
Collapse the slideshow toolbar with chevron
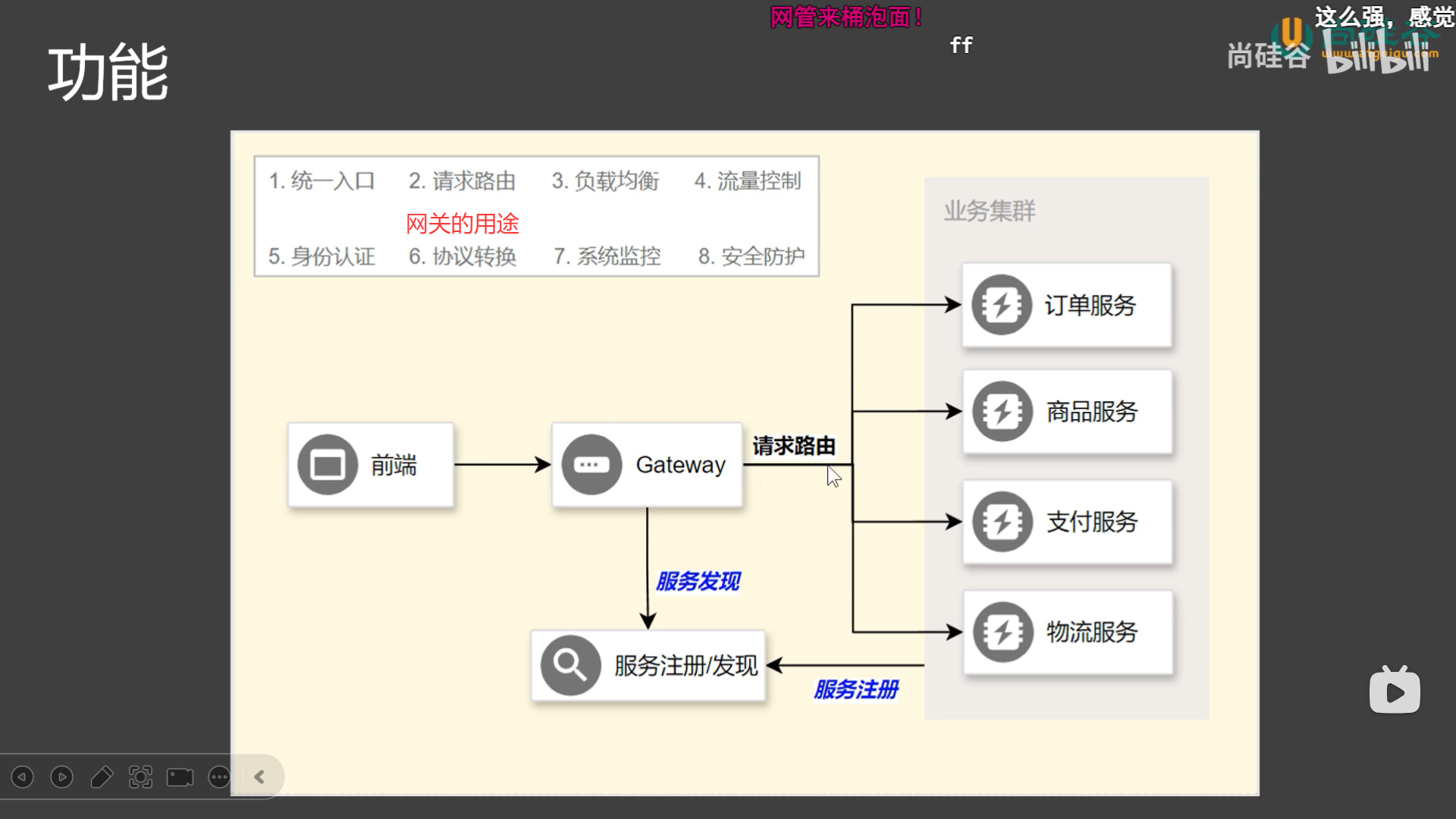259,777
